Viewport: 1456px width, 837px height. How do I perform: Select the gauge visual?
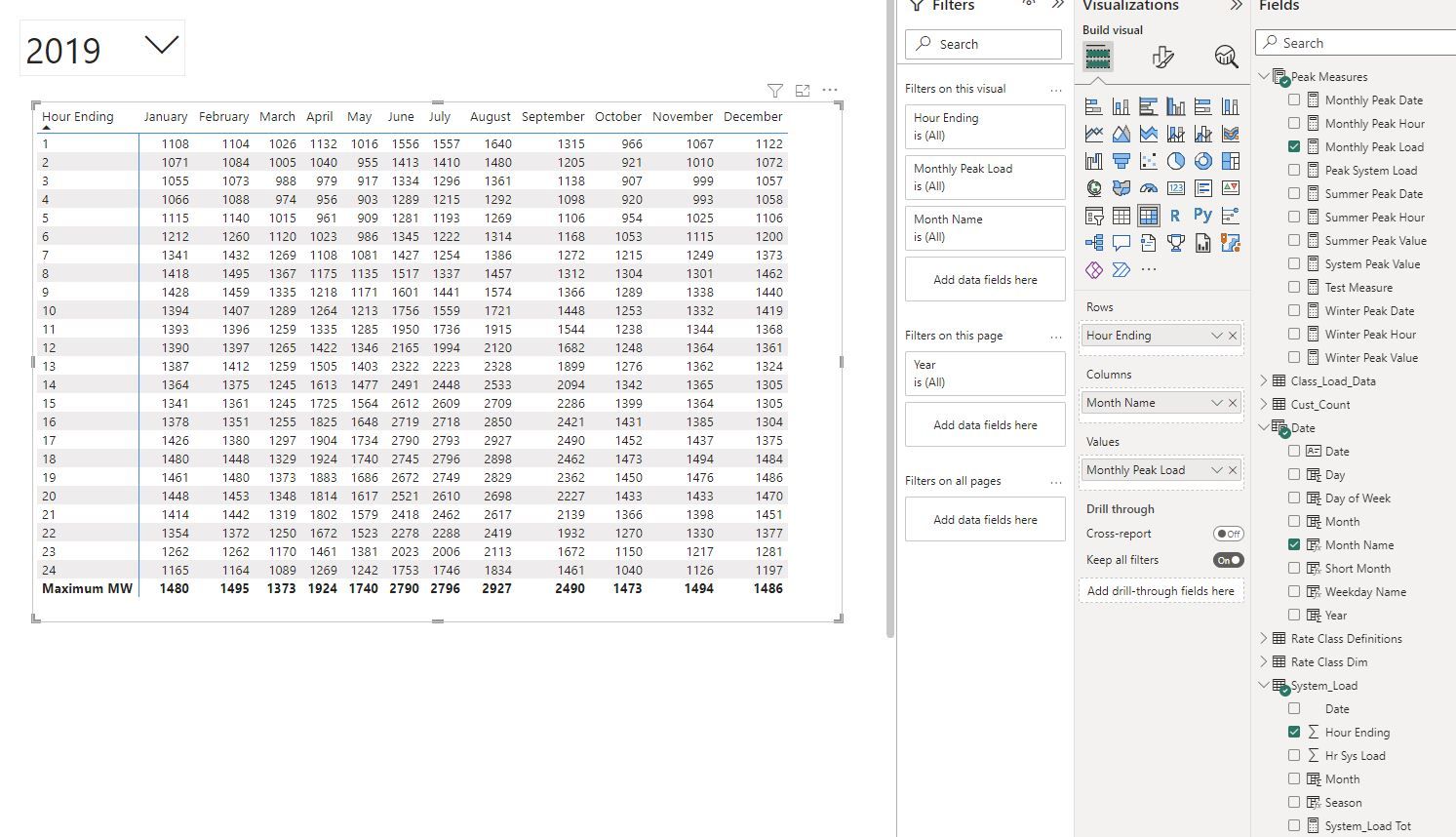point(1149,188)
